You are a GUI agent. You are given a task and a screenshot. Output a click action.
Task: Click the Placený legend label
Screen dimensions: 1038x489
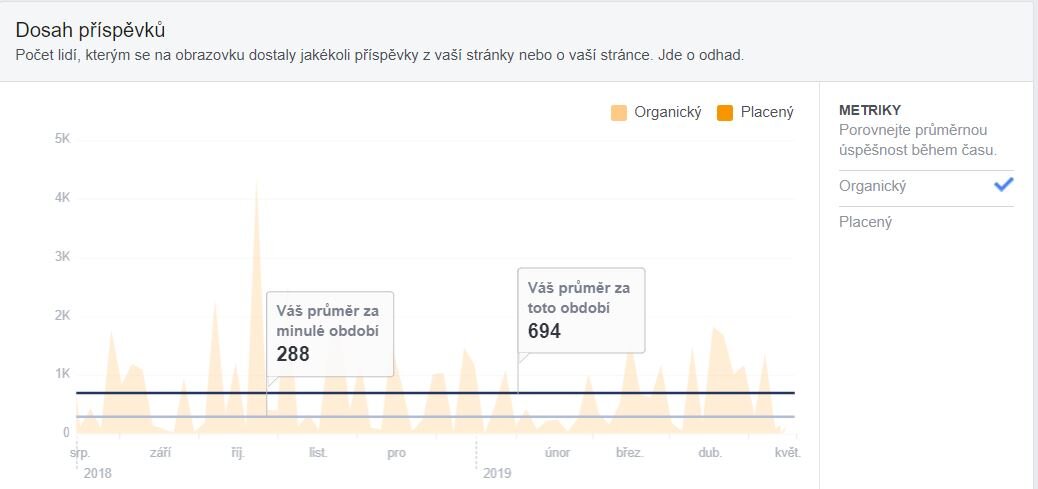pos(767,113)
